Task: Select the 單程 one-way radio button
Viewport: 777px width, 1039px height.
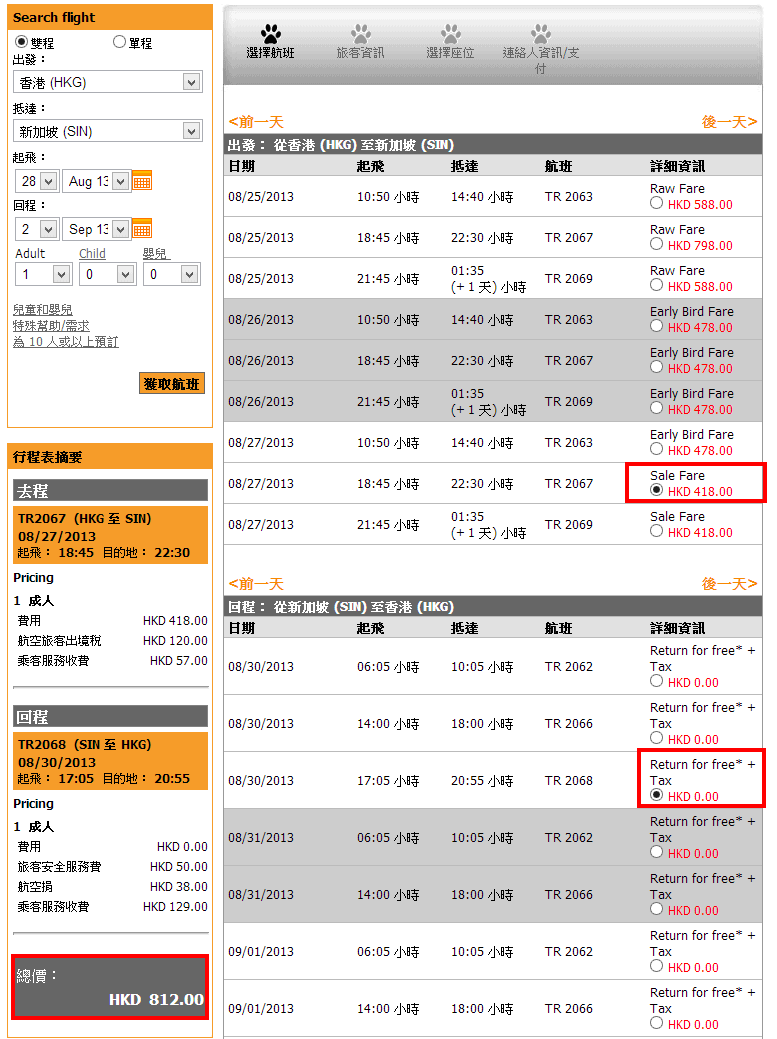Action: [x=120, y=42]
